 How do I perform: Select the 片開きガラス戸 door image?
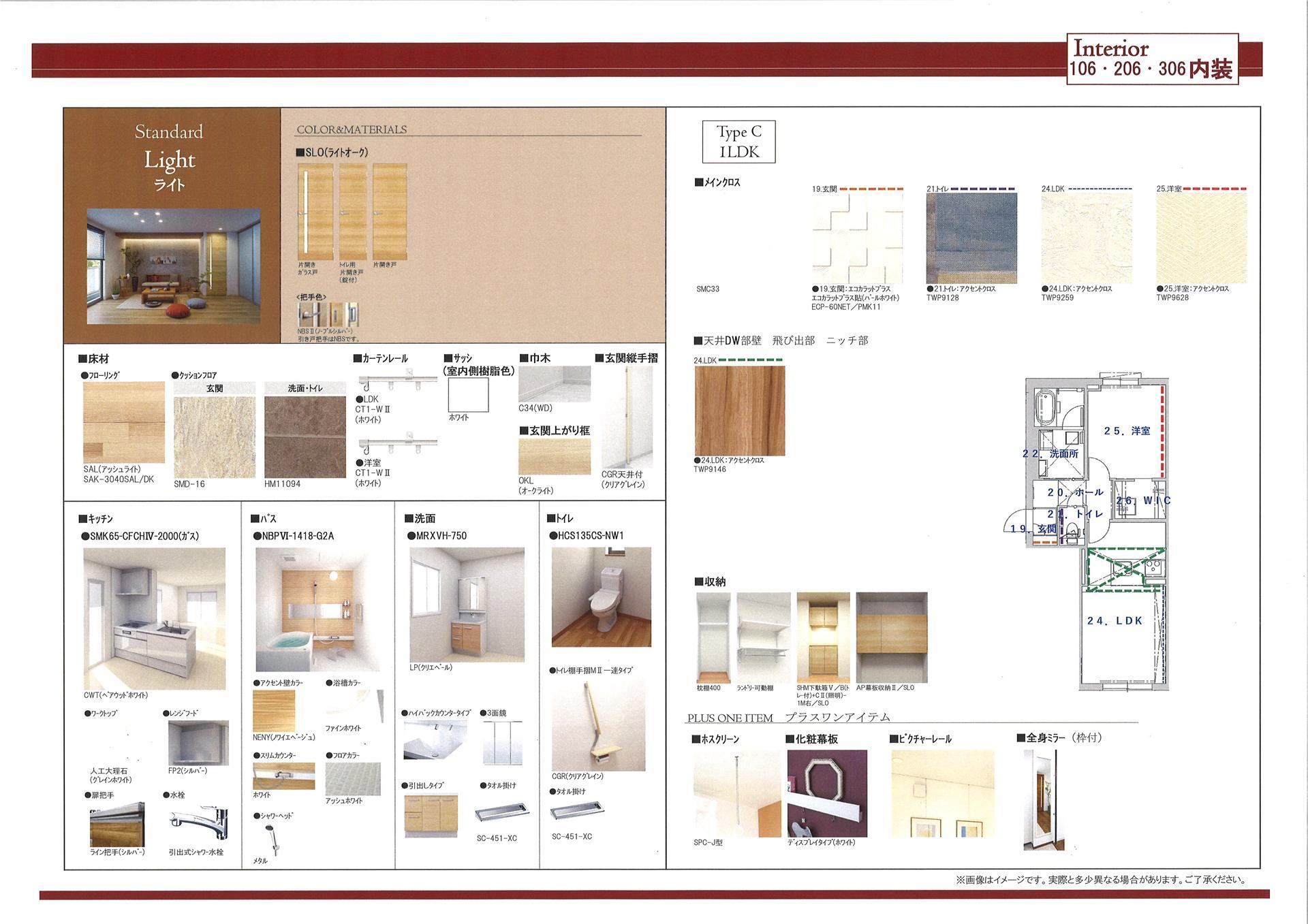pos(315,211)
